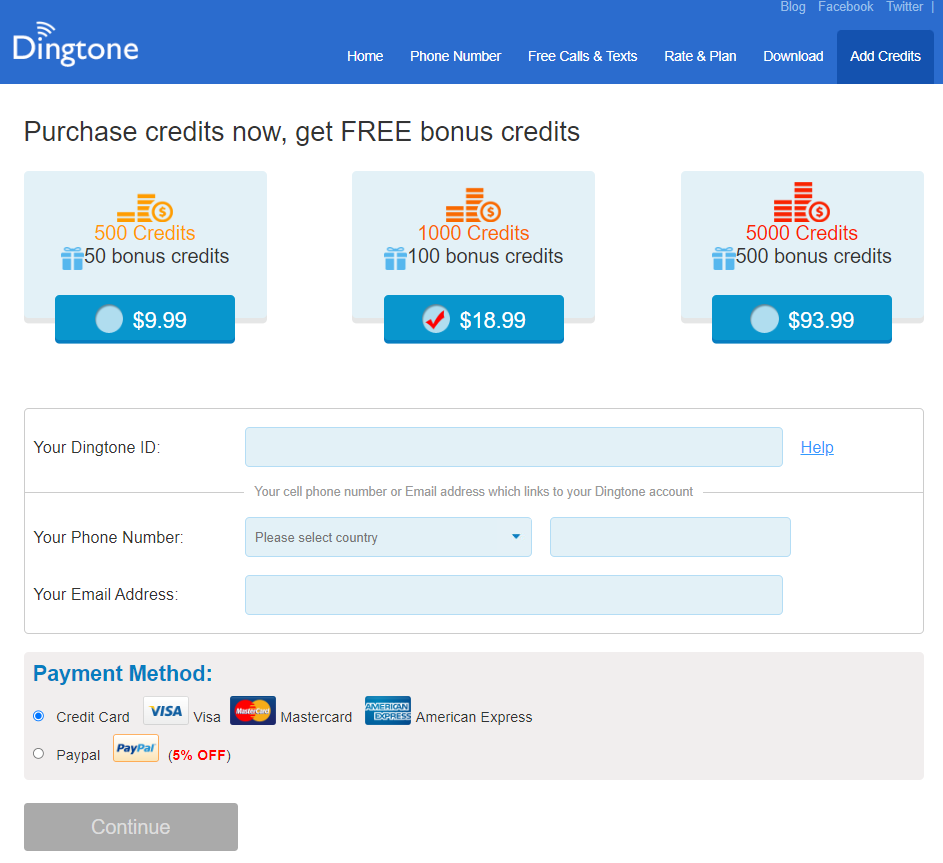
Task: Click gift icon beside 500 bonus credits
Action: pyautogui.click(x=723, y=259)
